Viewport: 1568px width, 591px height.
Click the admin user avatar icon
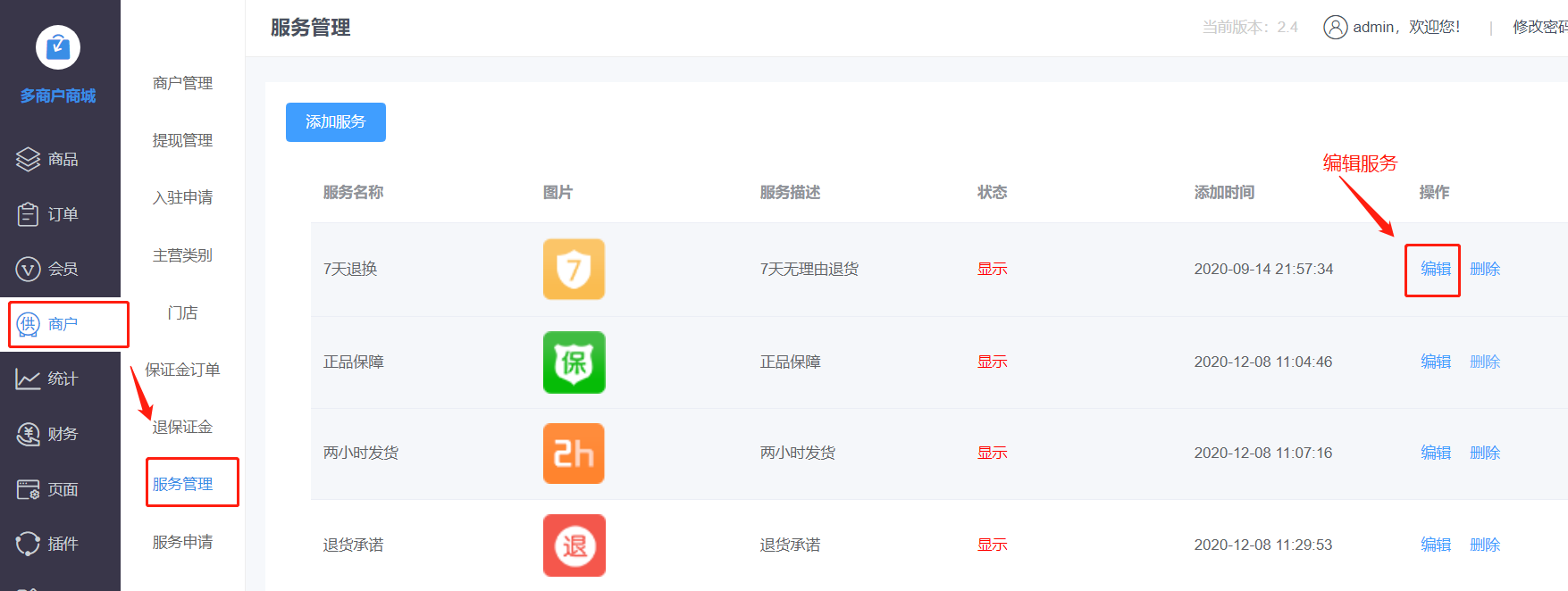pyautogui.click(x=1335, y=28)
